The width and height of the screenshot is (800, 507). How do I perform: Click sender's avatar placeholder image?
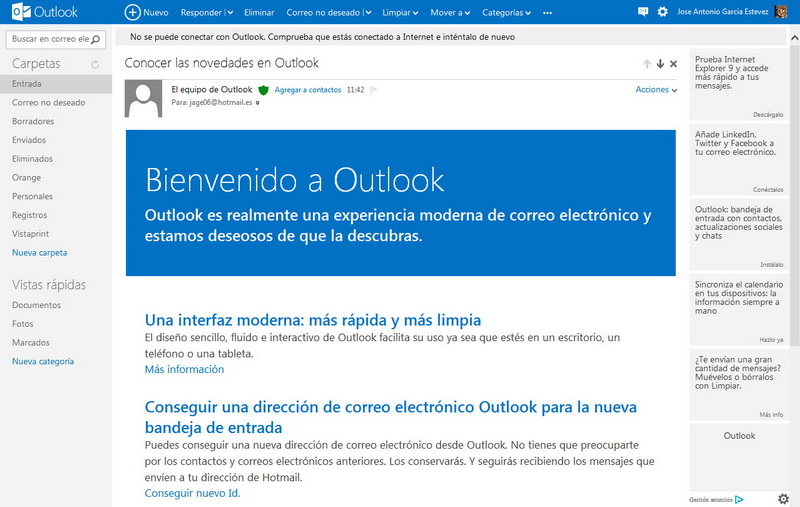(x=143, y=98)
